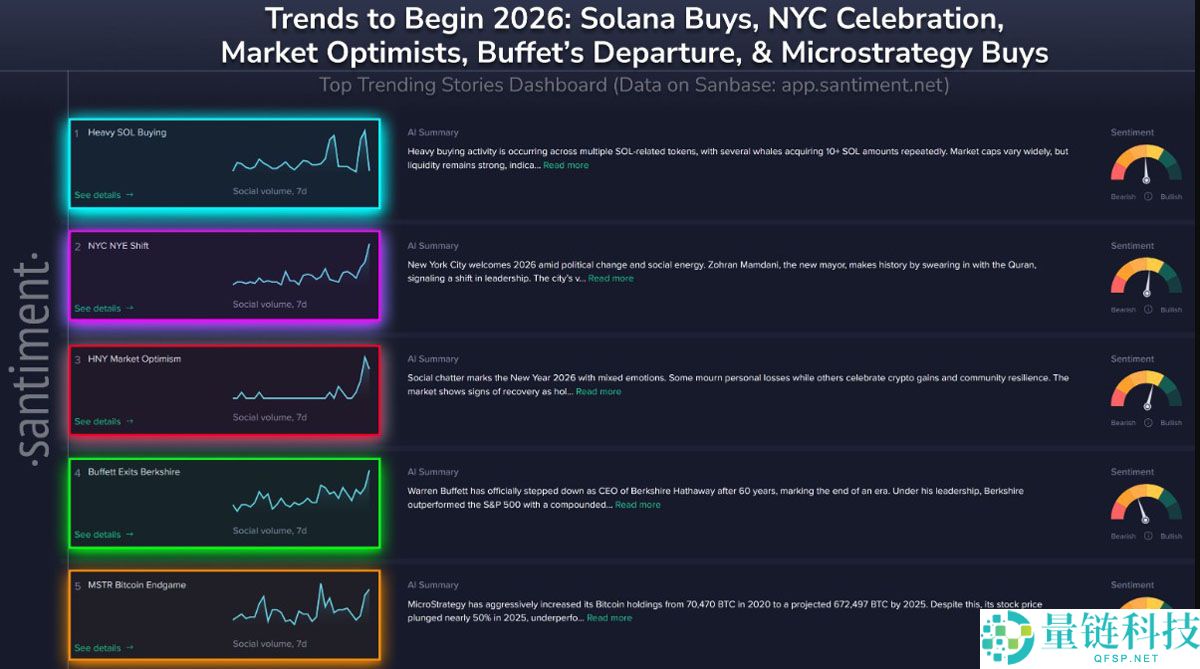
Task: Open See details for HNY Market Optimism
Action: (x=103, y=421)
